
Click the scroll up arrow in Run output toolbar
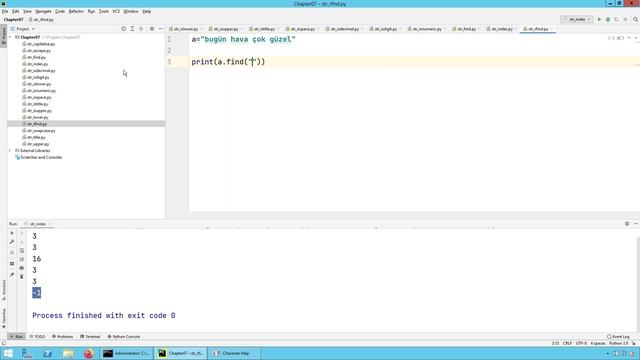22,233
